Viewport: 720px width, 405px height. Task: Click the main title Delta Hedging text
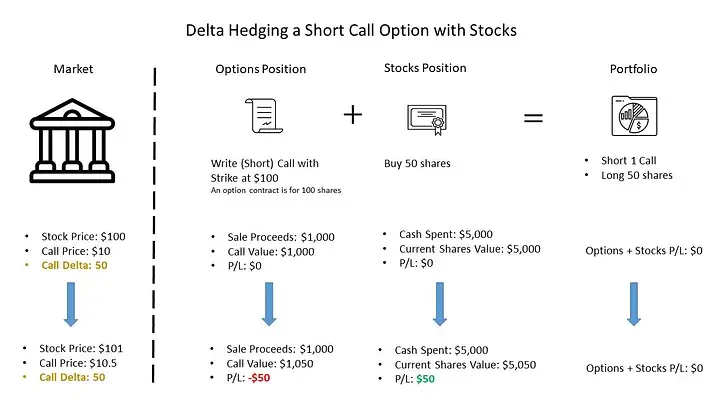(x=351, y=31)
